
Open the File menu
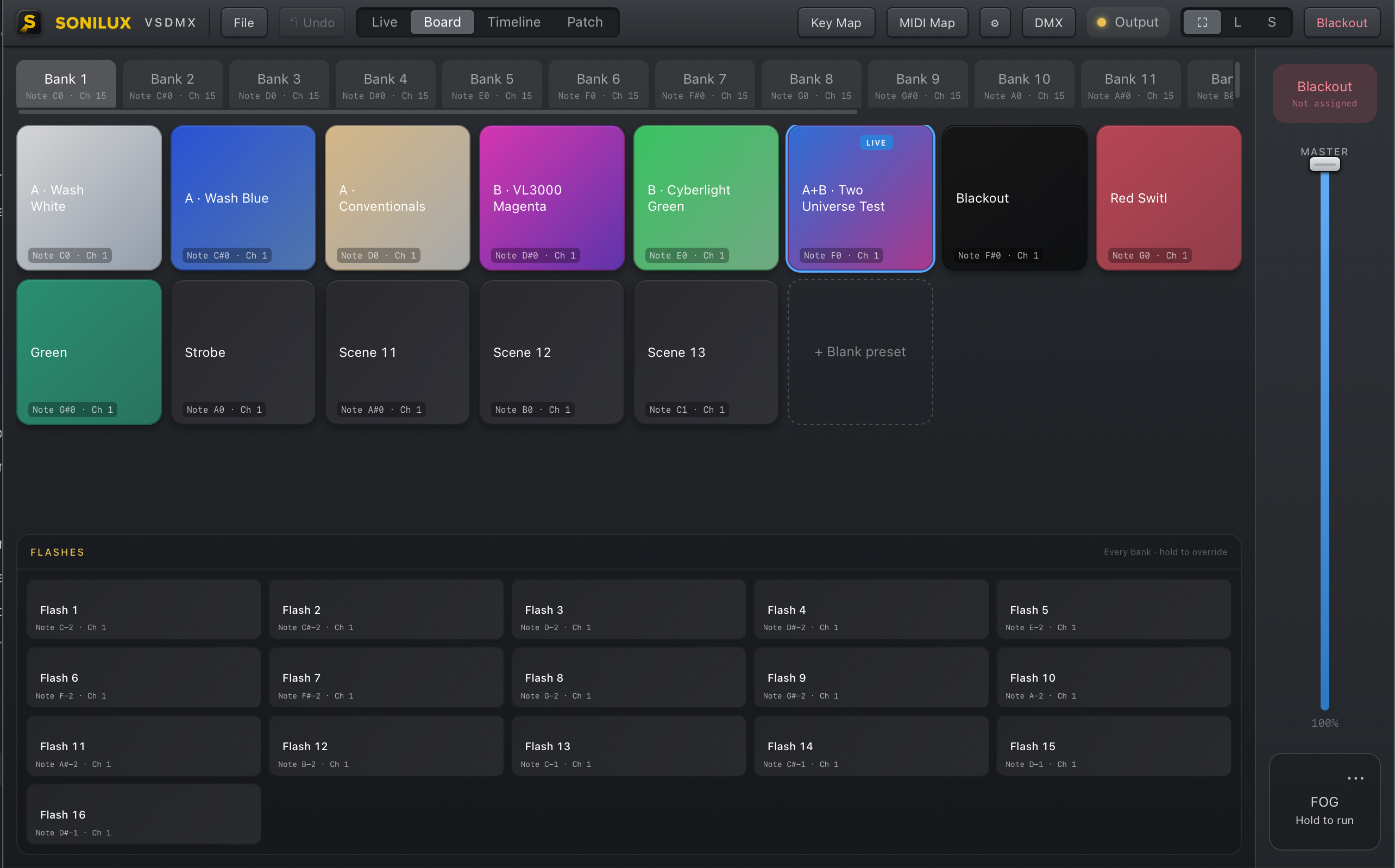point(244,23)
